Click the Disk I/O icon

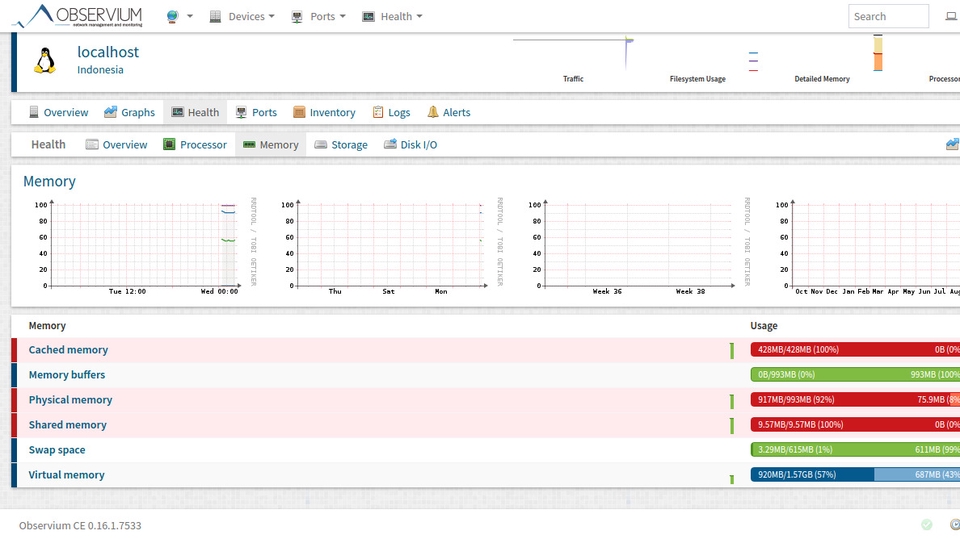(x=391, y=145)
